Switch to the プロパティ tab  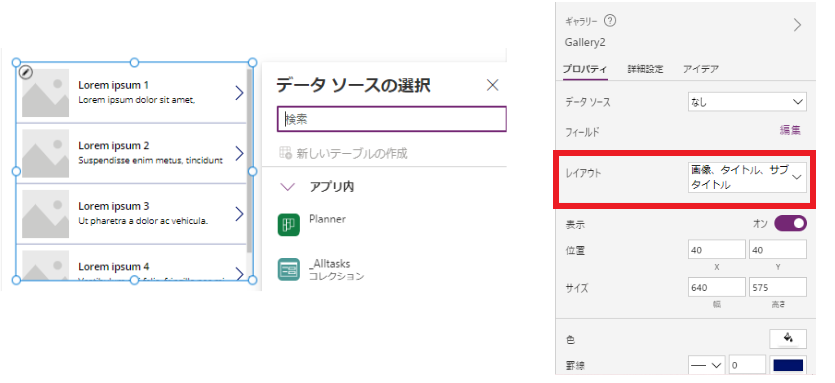(585, 69)
